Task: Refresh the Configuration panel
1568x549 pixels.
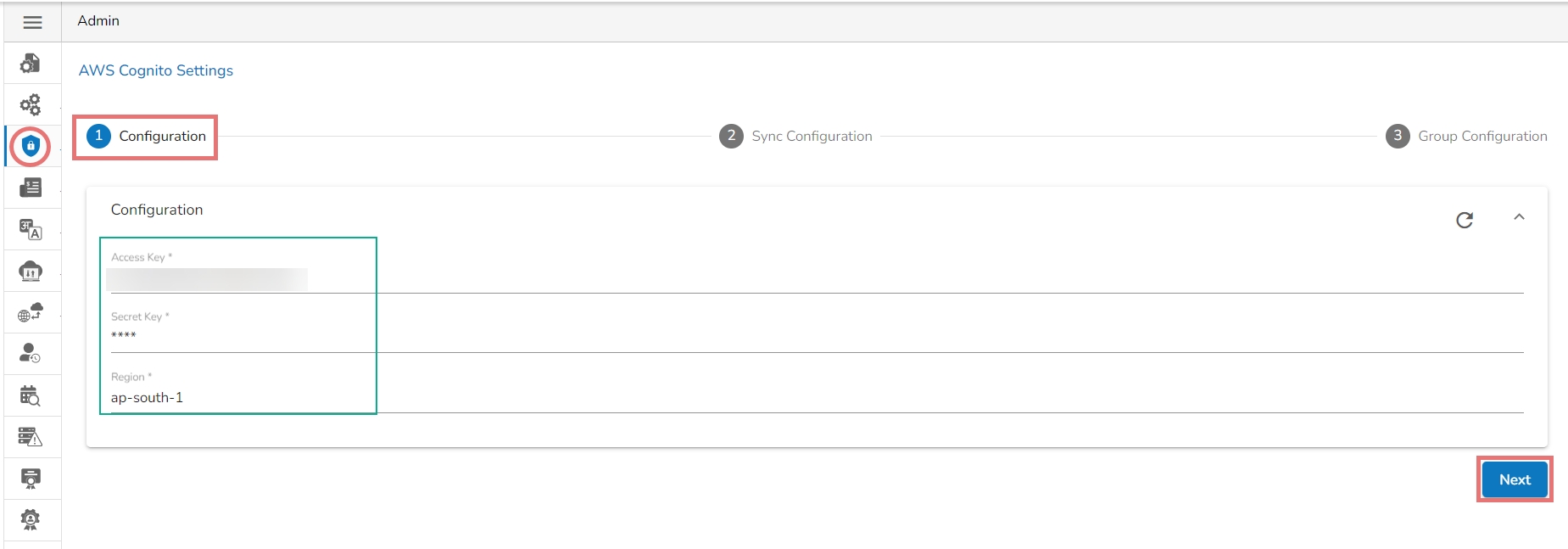Action: coord(1465,221)
